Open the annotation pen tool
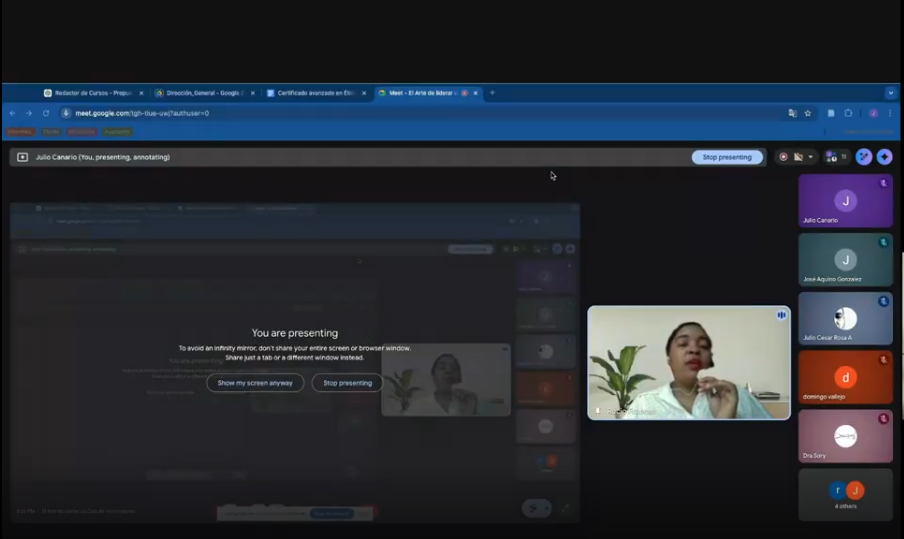This screenshot has width=904, height=539. (x=864, y=157)
